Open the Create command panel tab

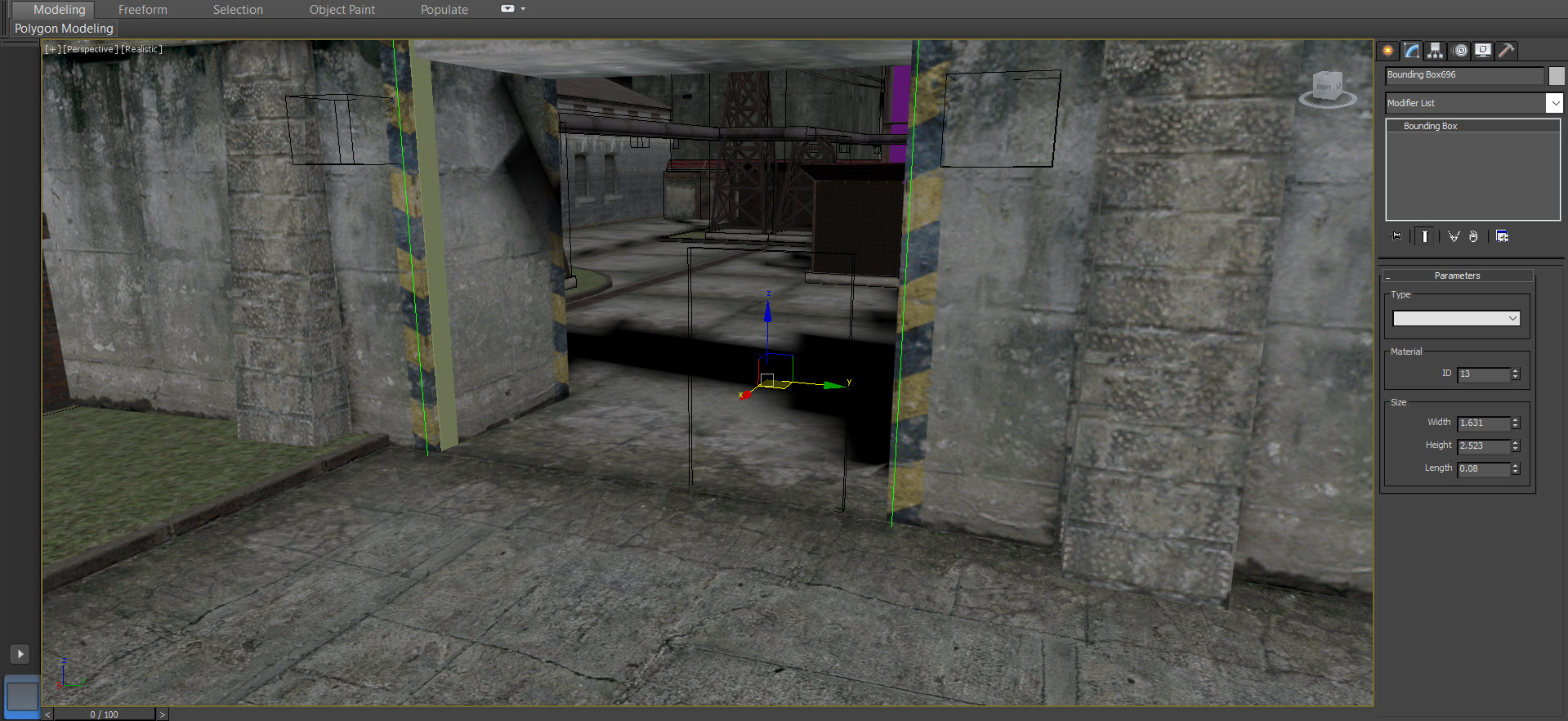(x=1388, y=51)
